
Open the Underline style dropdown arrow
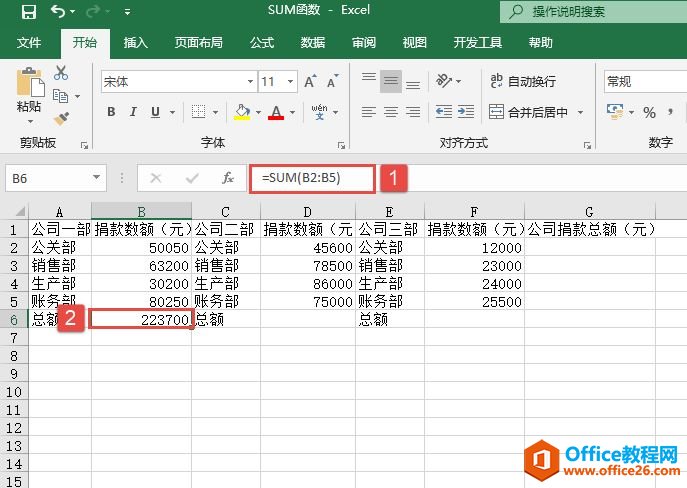click(172, 113)
